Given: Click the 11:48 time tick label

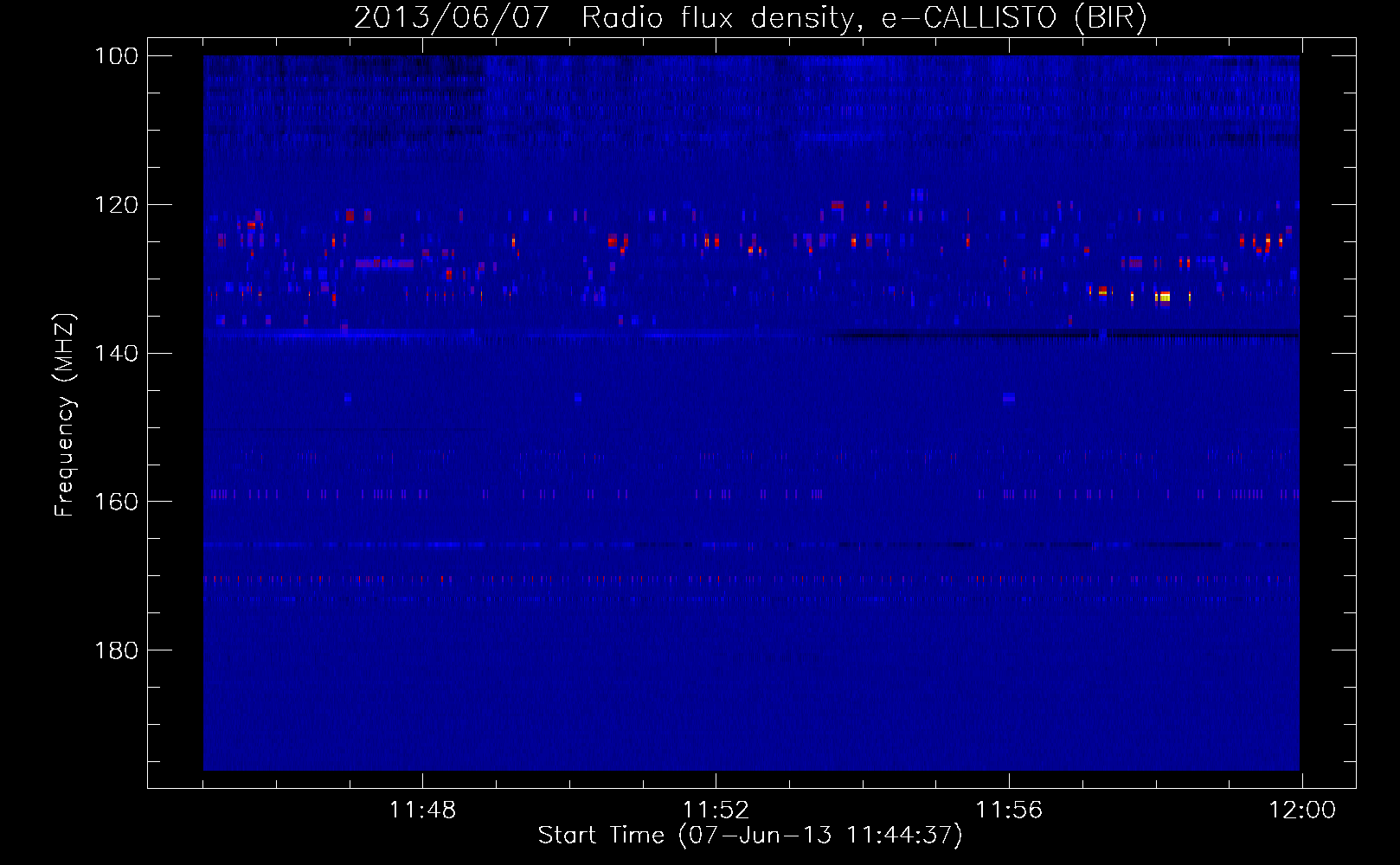Looking at the screenshot, I should tap(422, 811).
